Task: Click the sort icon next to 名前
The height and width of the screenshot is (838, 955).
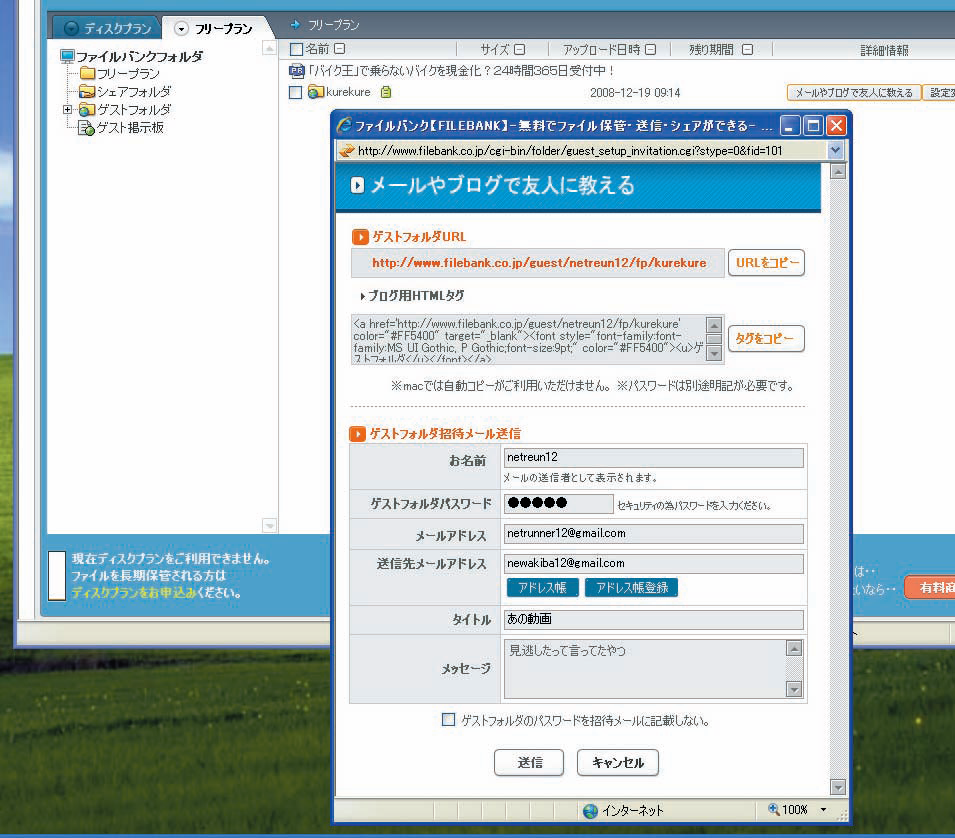Action: tap(340, 49)
